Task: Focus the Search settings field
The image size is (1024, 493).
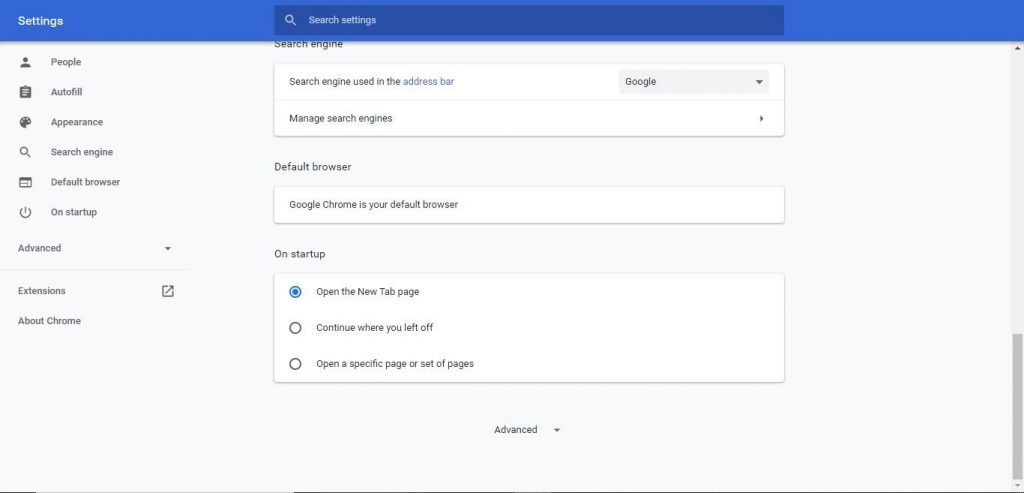Action: pyautogui.click(x=528, y=20)
